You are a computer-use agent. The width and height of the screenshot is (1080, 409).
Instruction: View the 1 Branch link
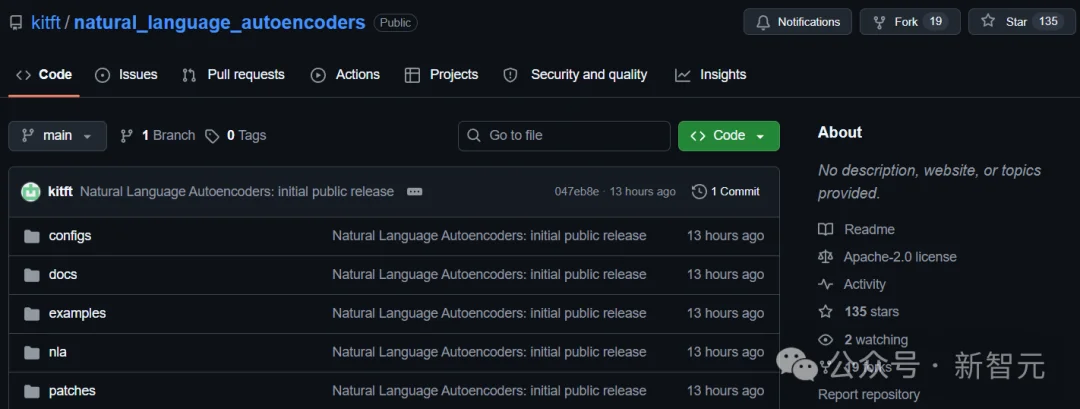pos(158,136)
